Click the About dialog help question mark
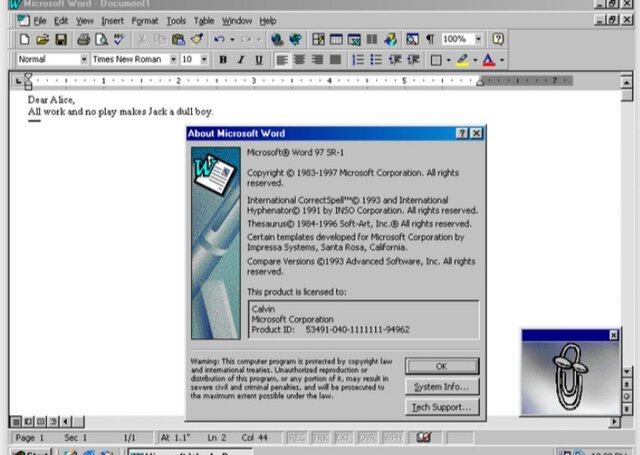The height and width of the screenshot is (455, 640). 462,133
